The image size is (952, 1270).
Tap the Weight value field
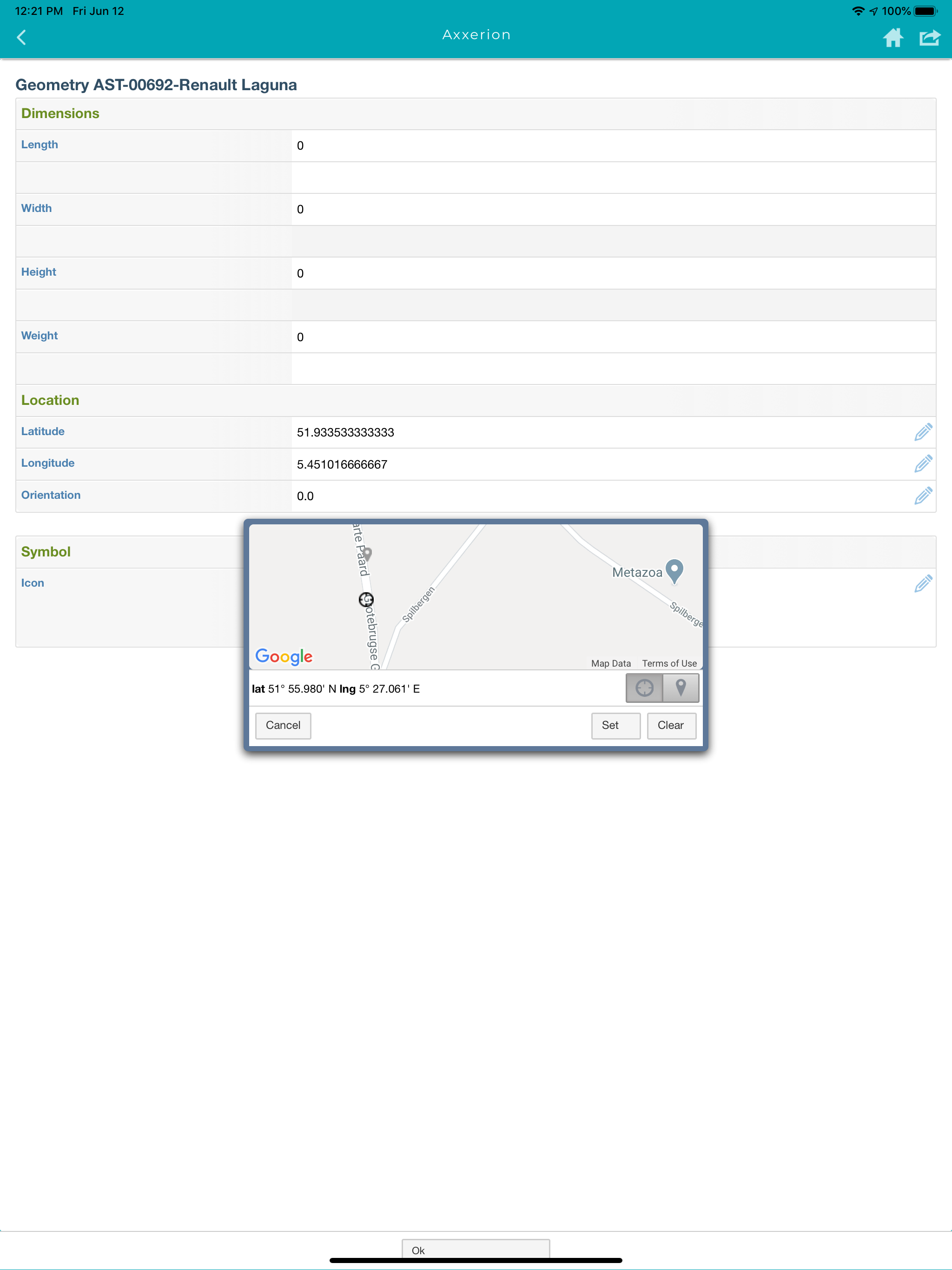coord(612,337)
